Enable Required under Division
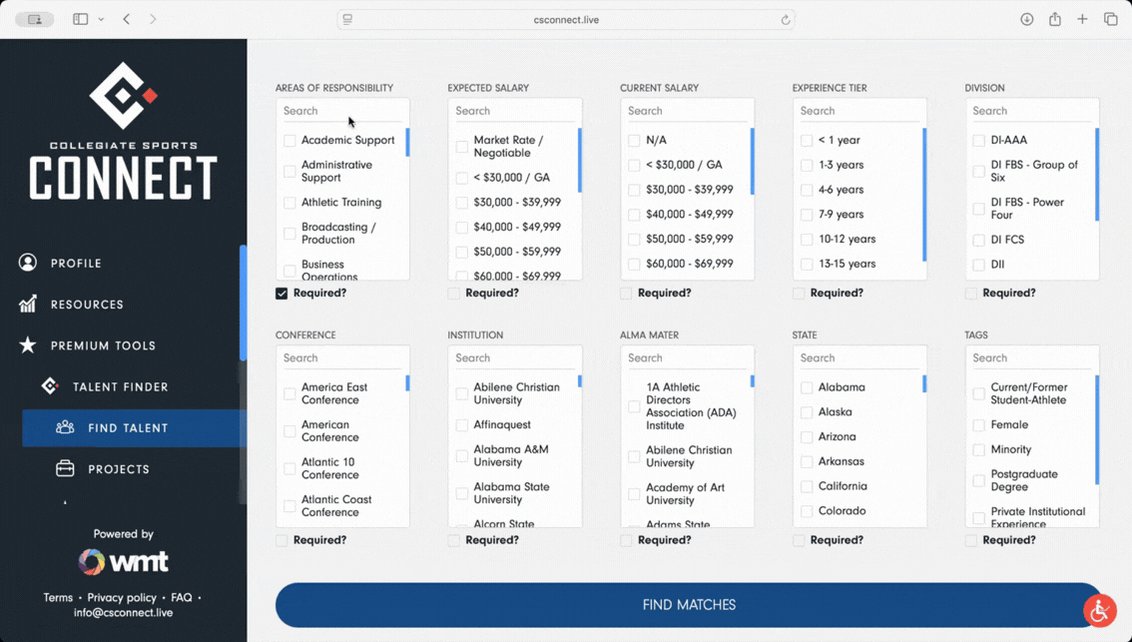This screenshot has width=1132, height=642. pyautogui.click(x=971, y=293)
